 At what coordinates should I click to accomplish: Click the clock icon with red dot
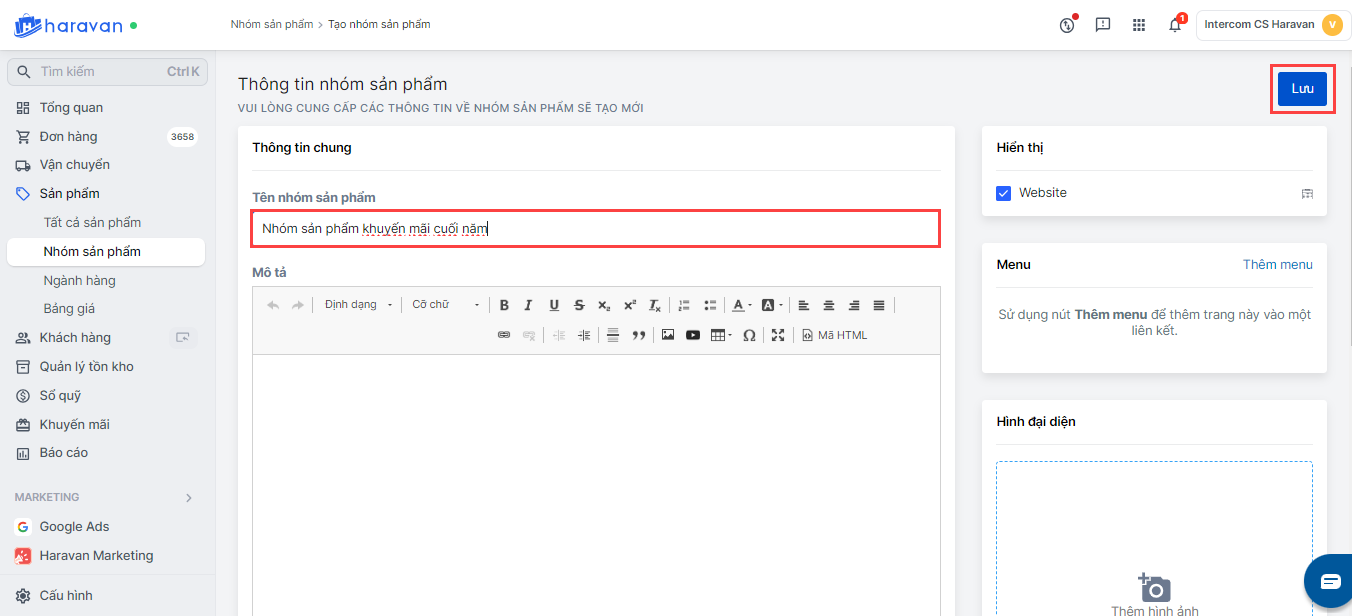[x=1067, y=25]
